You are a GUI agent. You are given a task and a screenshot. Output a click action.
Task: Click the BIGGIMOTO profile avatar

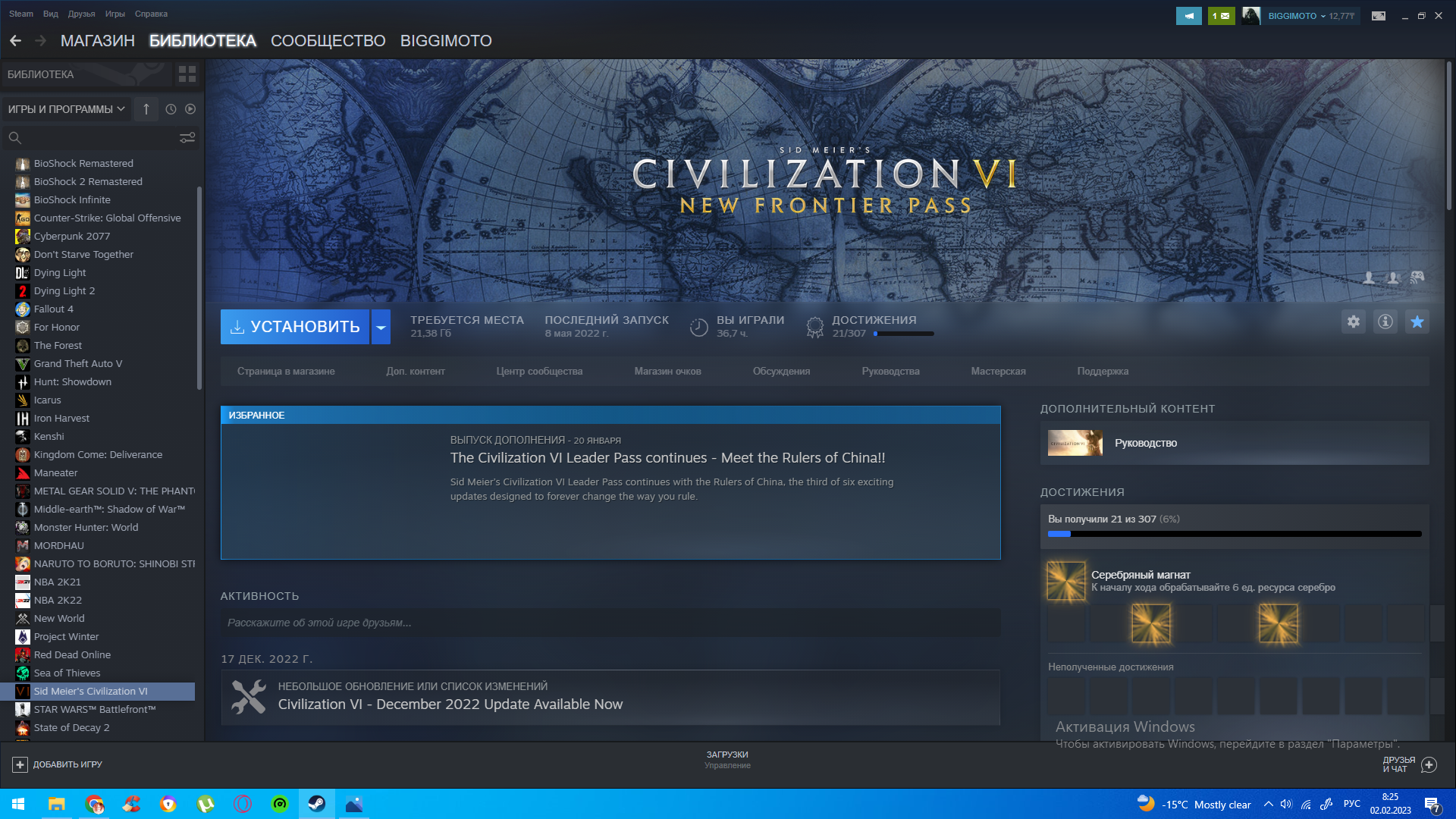click(1251, 16)
